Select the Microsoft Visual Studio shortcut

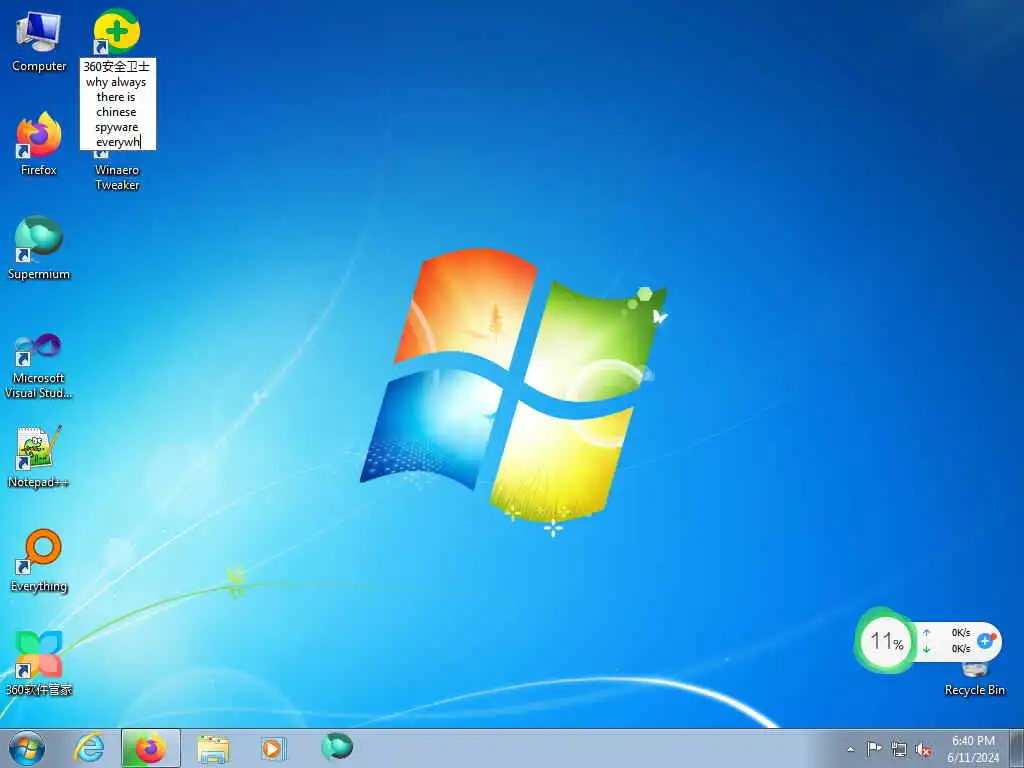[x=39, y=366]
